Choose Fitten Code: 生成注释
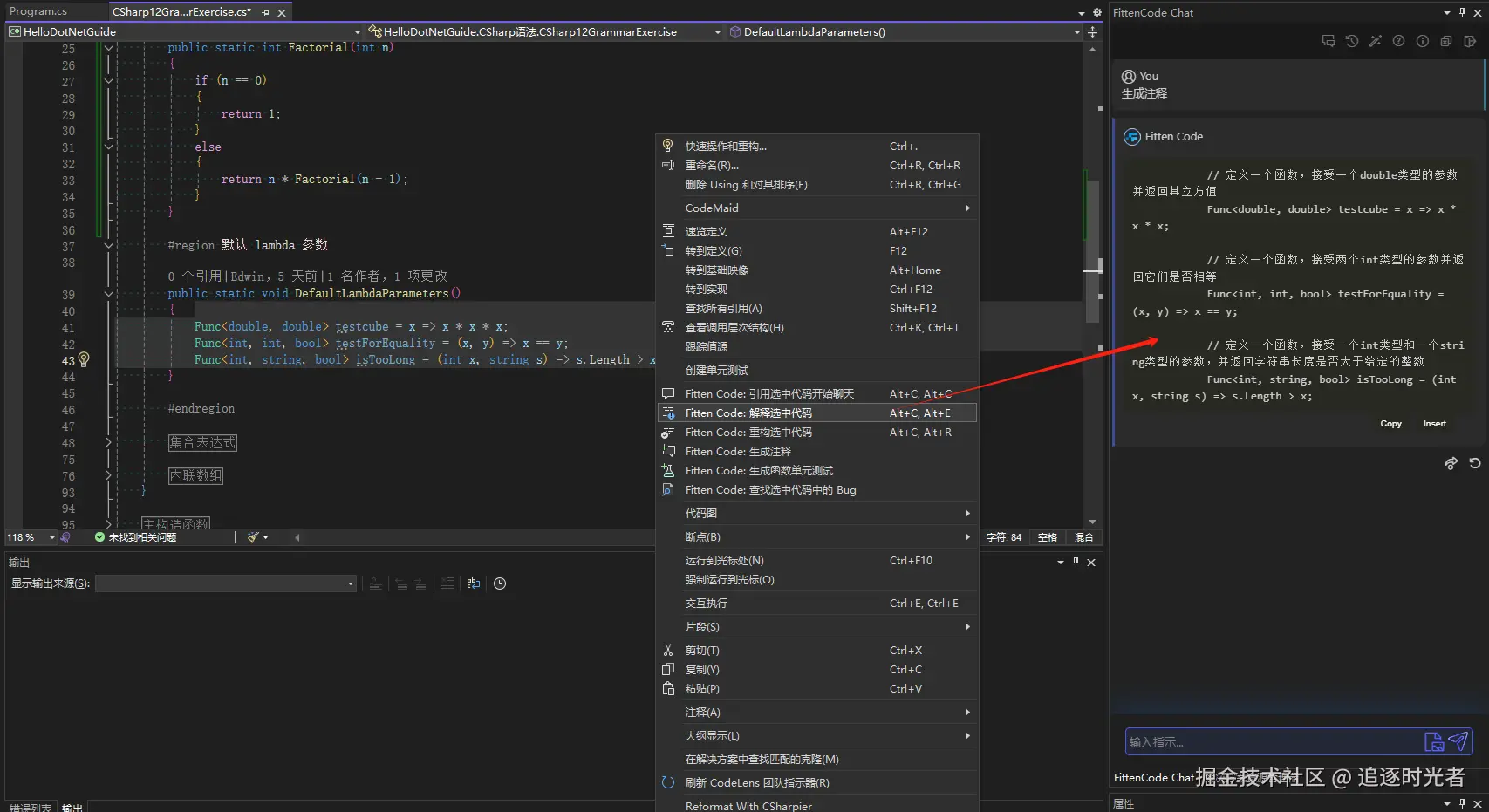Viewport: 1489px width, 812px height. tap(817, 451)
